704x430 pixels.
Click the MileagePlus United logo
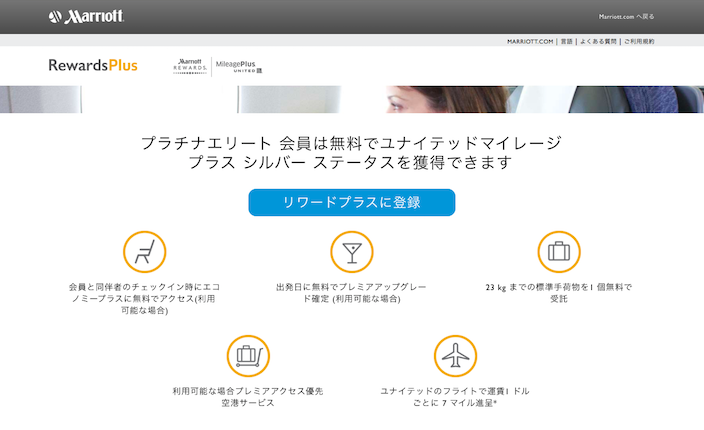coord(238,66)
